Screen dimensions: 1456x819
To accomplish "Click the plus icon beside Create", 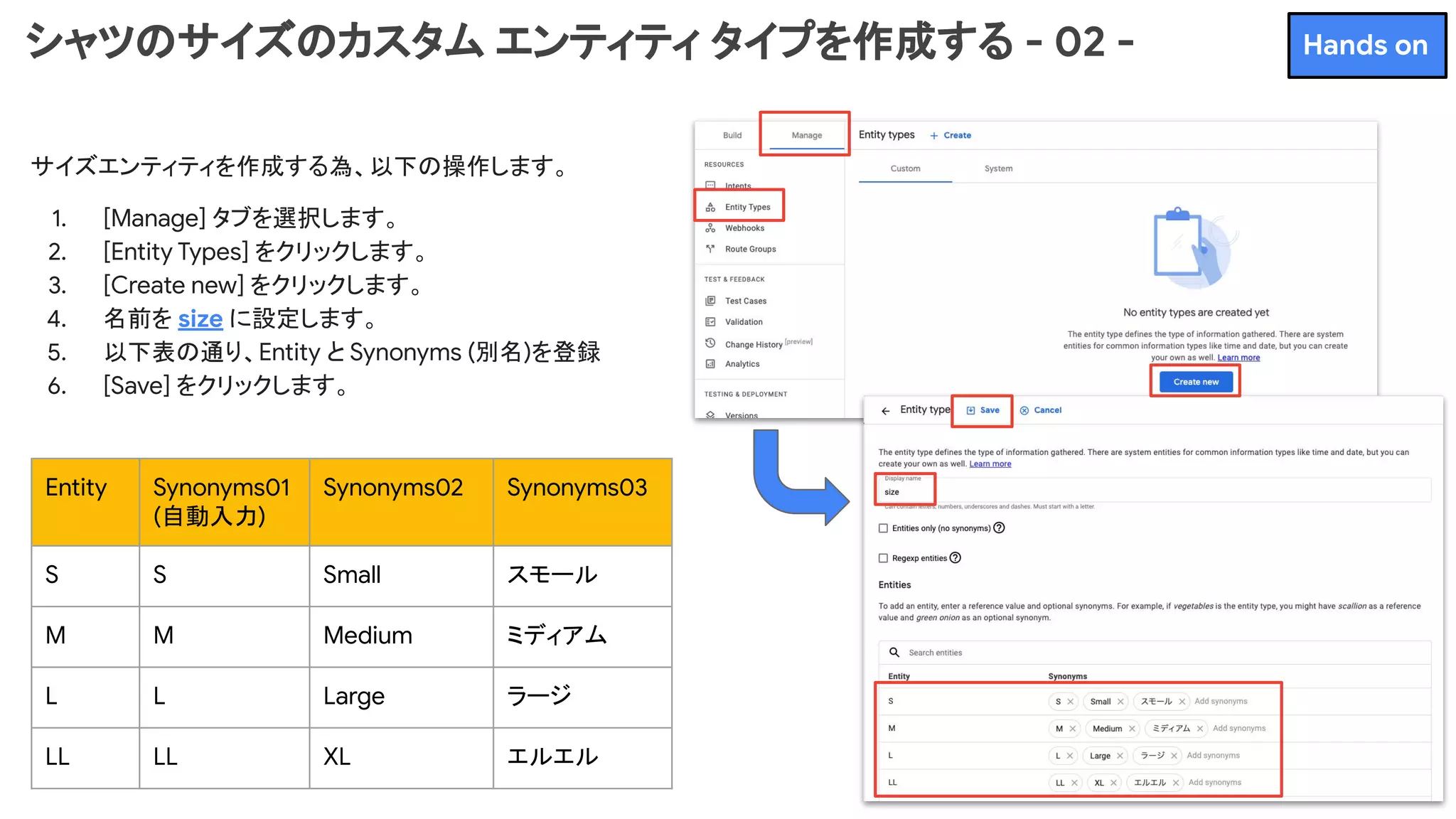I will tap(934, 136).
